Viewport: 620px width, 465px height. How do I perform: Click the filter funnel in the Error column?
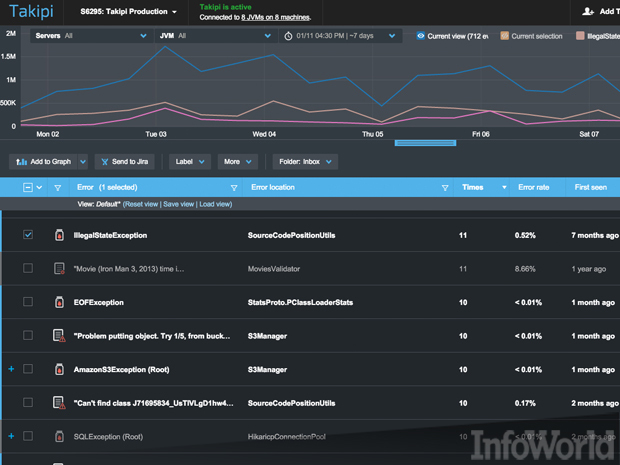click(234, 187)
